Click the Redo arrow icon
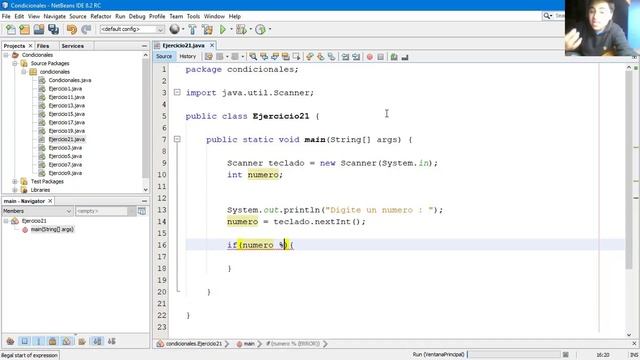 86,29
